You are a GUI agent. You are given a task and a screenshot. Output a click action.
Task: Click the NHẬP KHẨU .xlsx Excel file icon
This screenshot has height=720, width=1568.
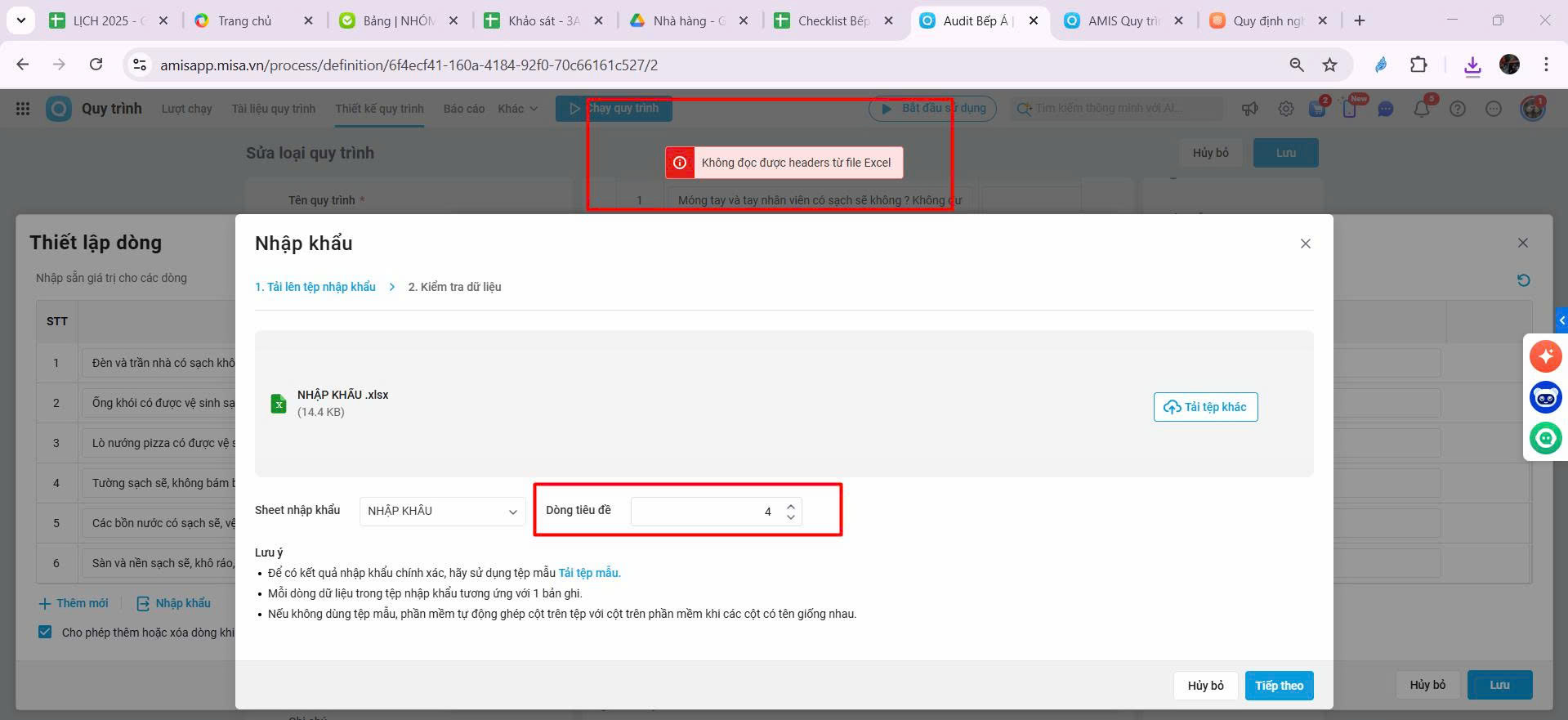279,403
